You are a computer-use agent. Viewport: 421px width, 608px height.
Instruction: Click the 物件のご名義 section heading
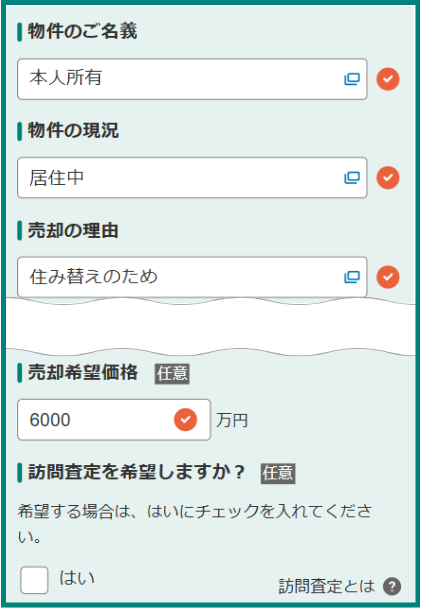pos(82,31)
